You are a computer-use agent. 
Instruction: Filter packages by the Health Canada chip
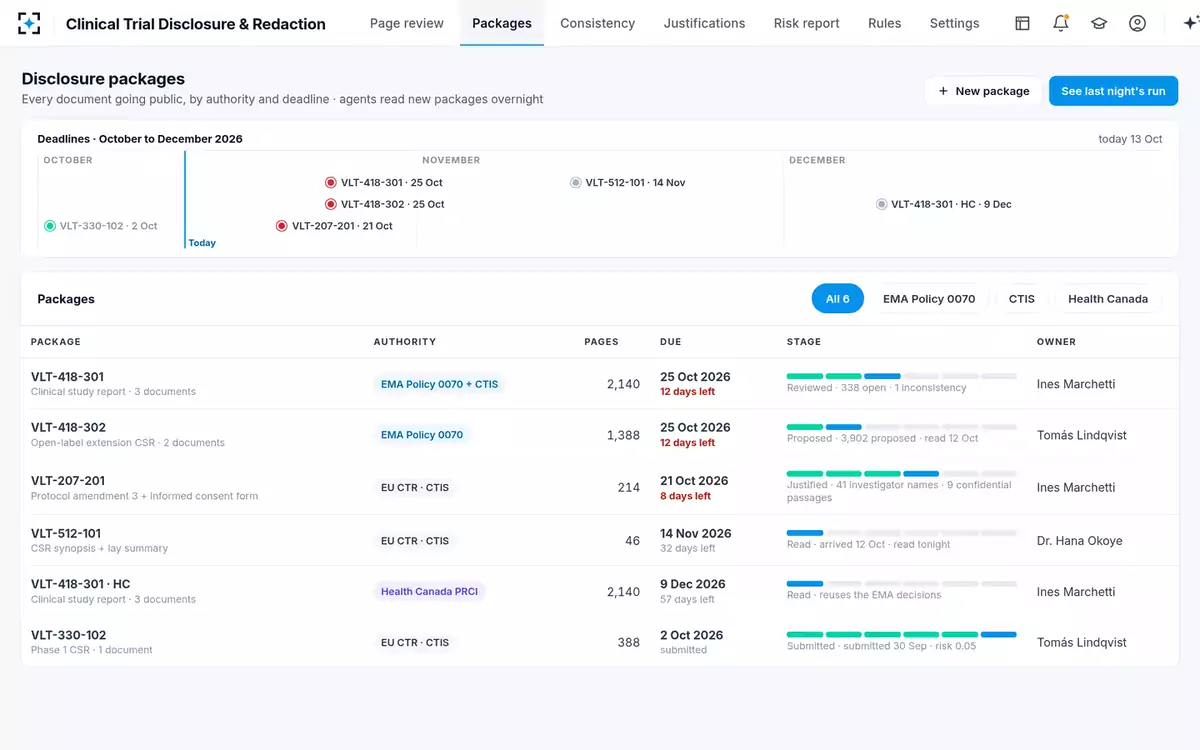[1108, 299]
